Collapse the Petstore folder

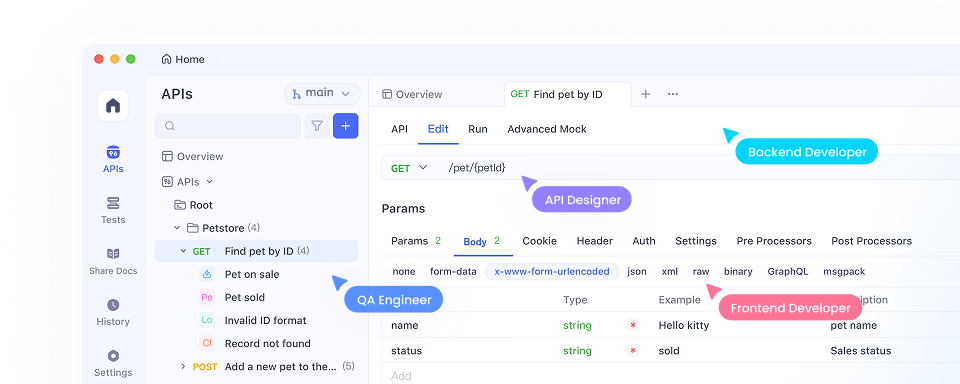pos(177,228)
